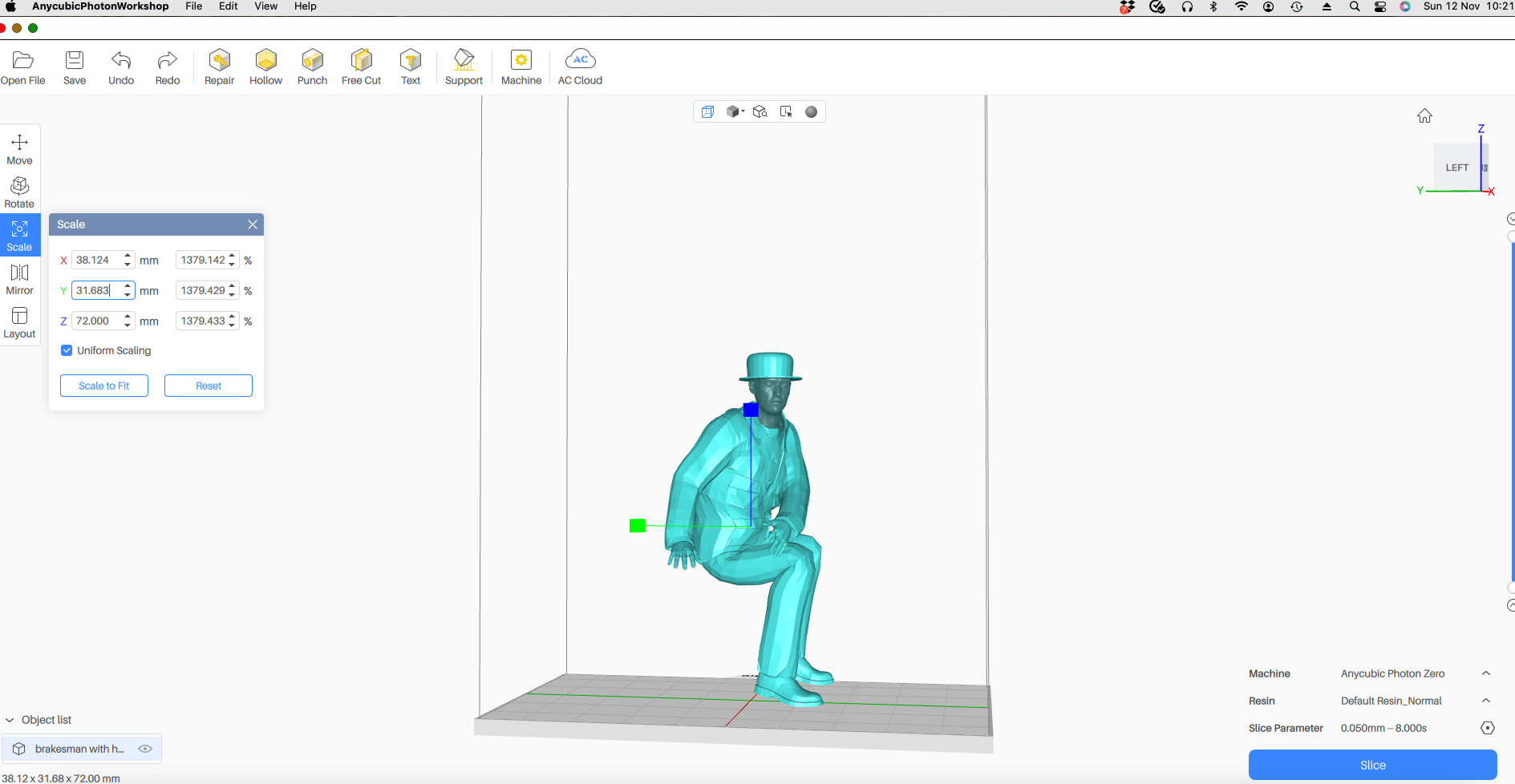The height and width of the screenshot is (784, 1515).
Task: Click the Scale to Fit button
Action: (103, 385)
